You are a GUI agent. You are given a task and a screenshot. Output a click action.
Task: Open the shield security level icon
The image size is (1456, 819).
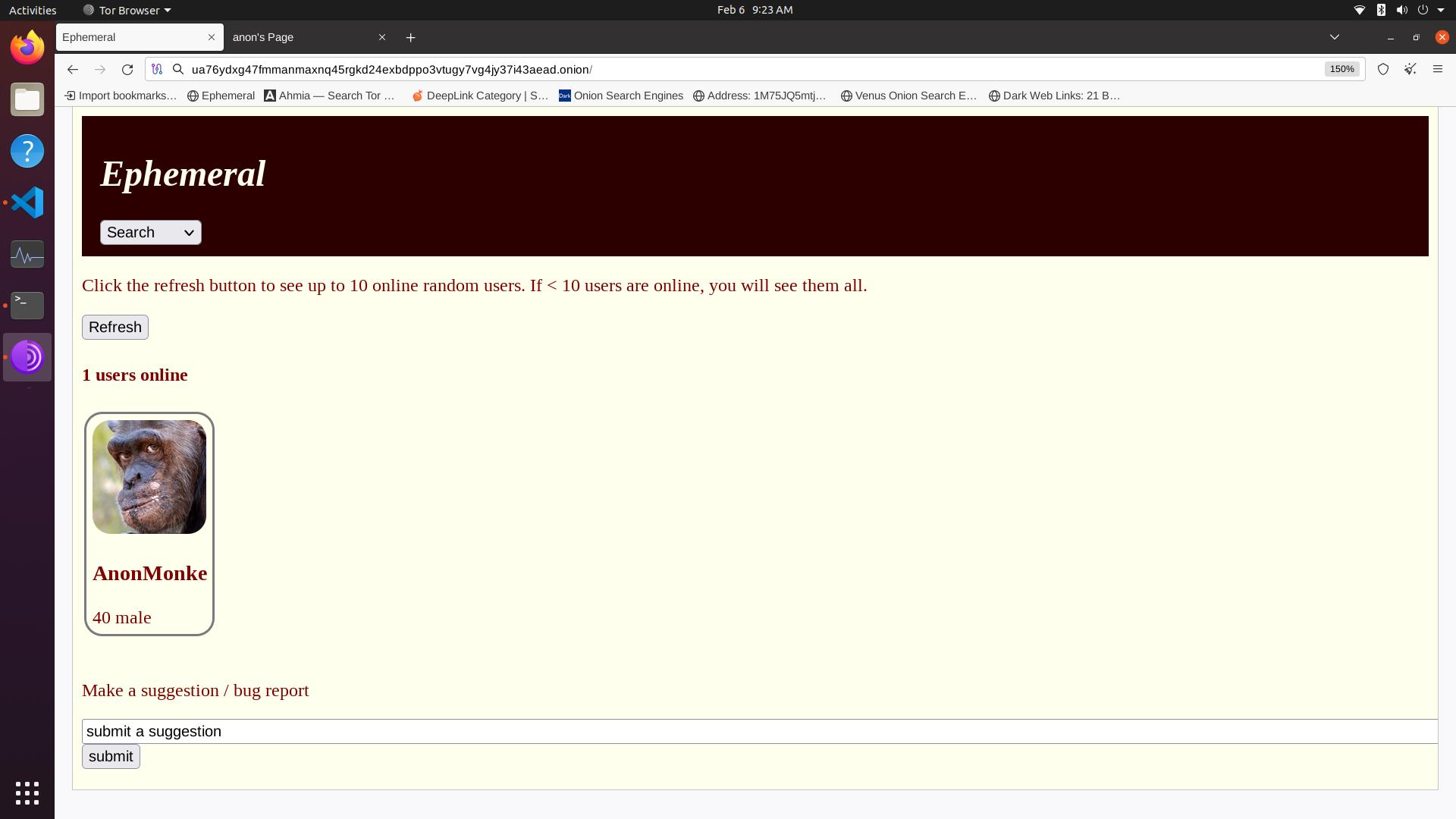pos(1382,69)
